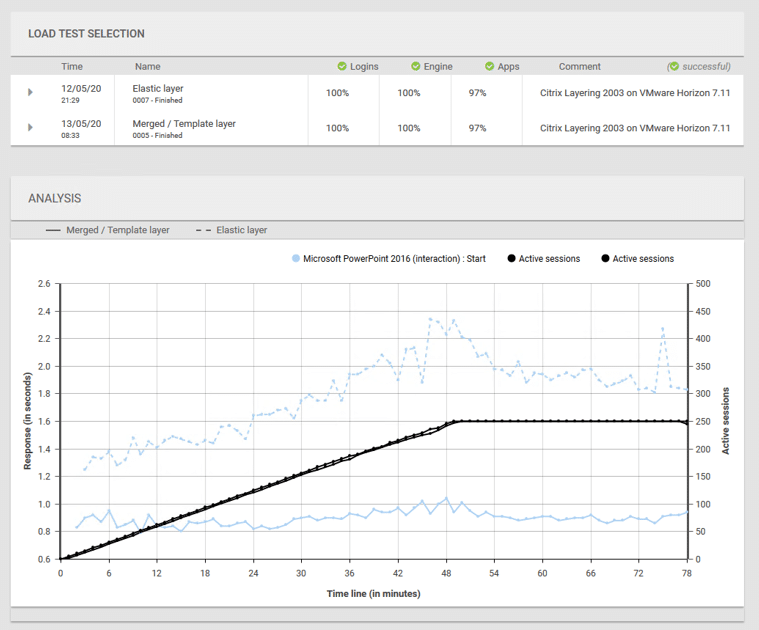Click the vertical Active sessions axis label
This screenshot has width=759, height=630.
[x=726, y=421]
